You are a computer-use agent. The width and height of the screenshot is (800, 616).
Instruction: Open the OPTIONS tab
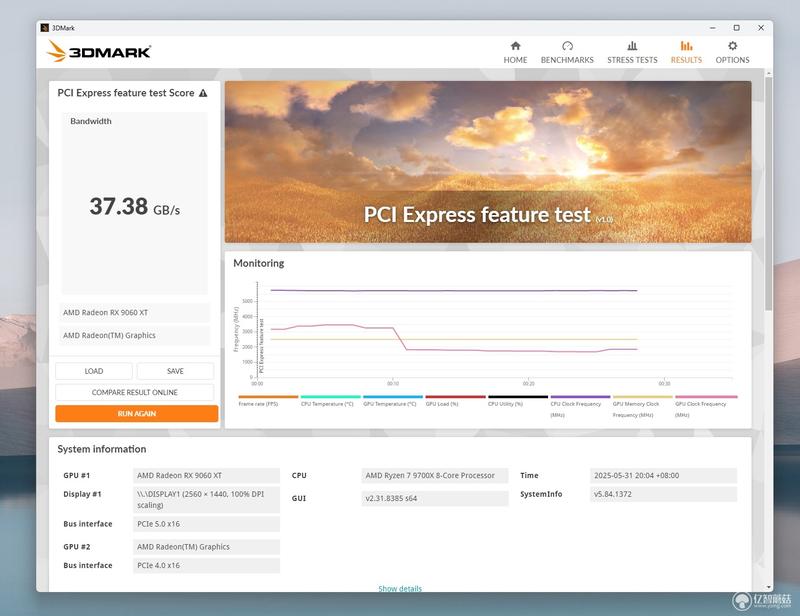pos(732,53)
